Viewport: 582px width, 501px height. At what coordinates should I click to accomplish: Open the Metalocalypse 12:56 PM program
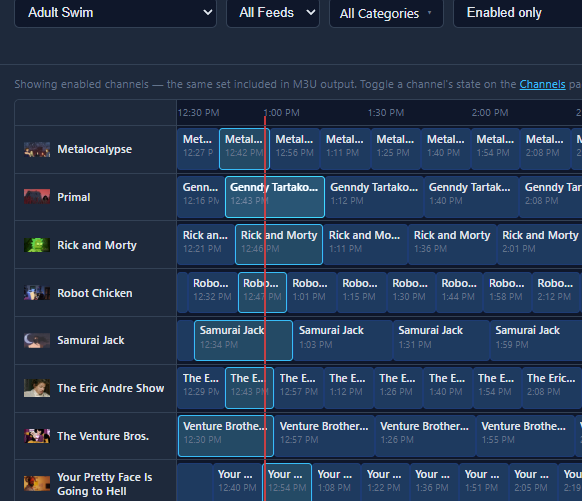[x=295, y=149]
